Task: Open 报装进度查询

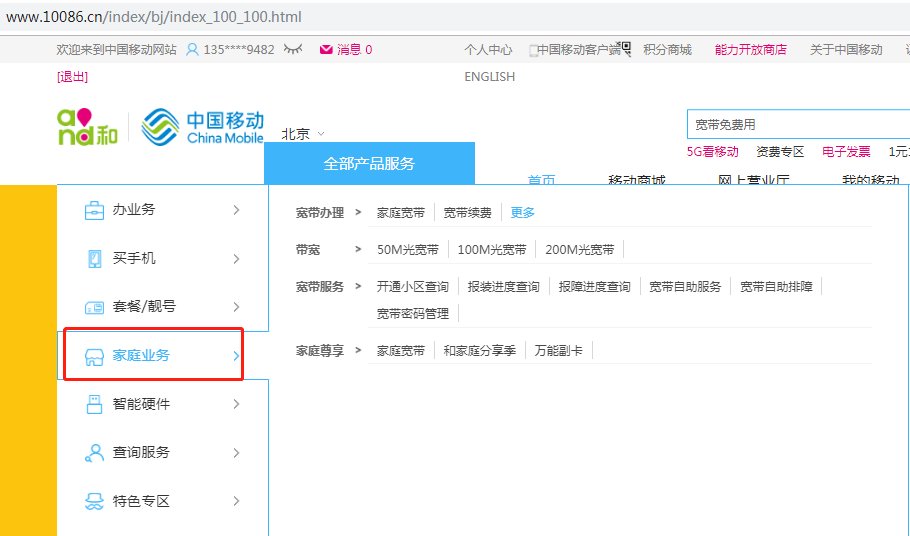Action: [x=504, y=287]
